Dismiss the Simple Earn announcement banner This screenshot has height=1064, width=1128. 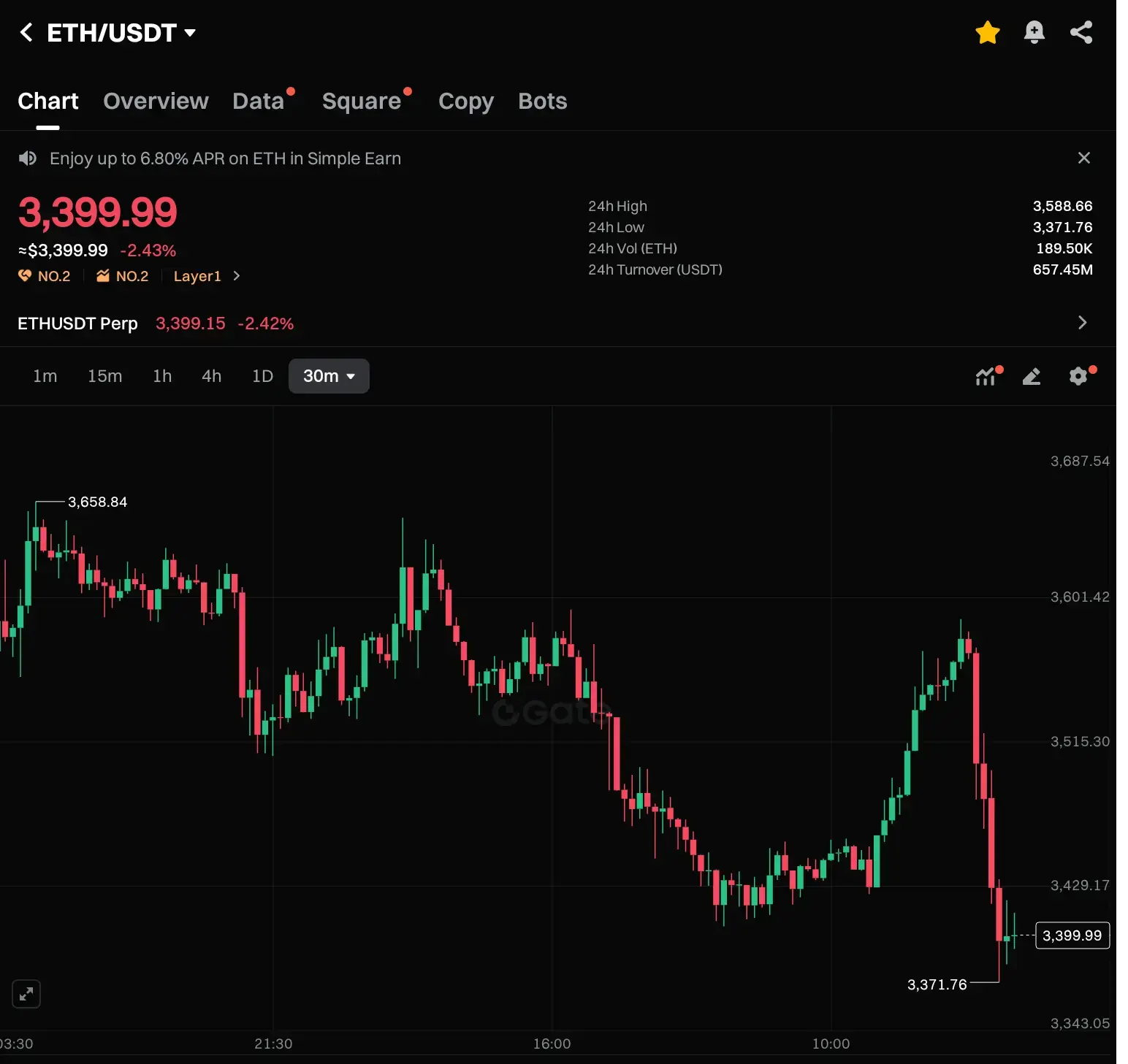pyautogui.click(x=1084, y=158)
